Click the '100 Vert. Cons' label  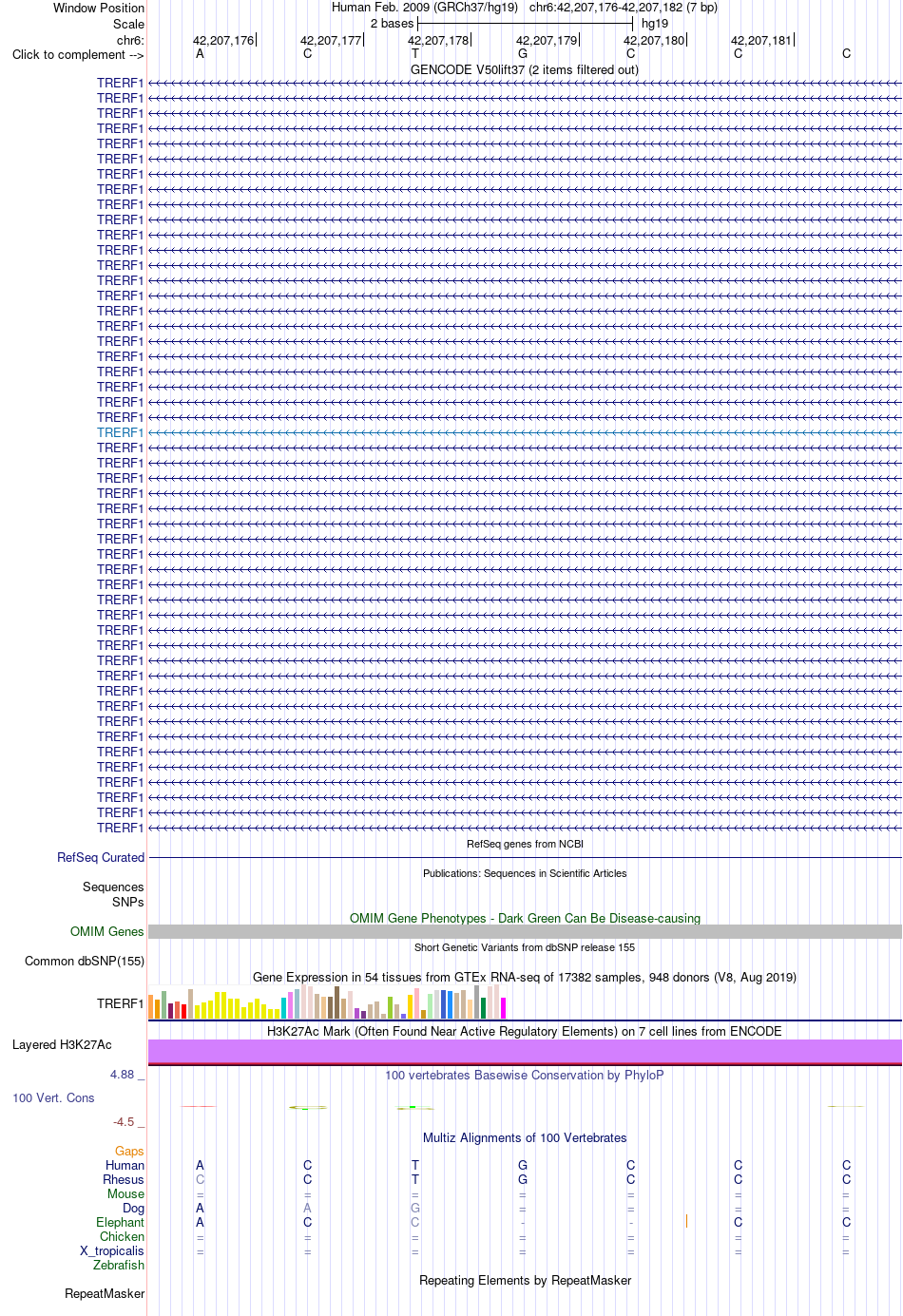(53, 1097)
